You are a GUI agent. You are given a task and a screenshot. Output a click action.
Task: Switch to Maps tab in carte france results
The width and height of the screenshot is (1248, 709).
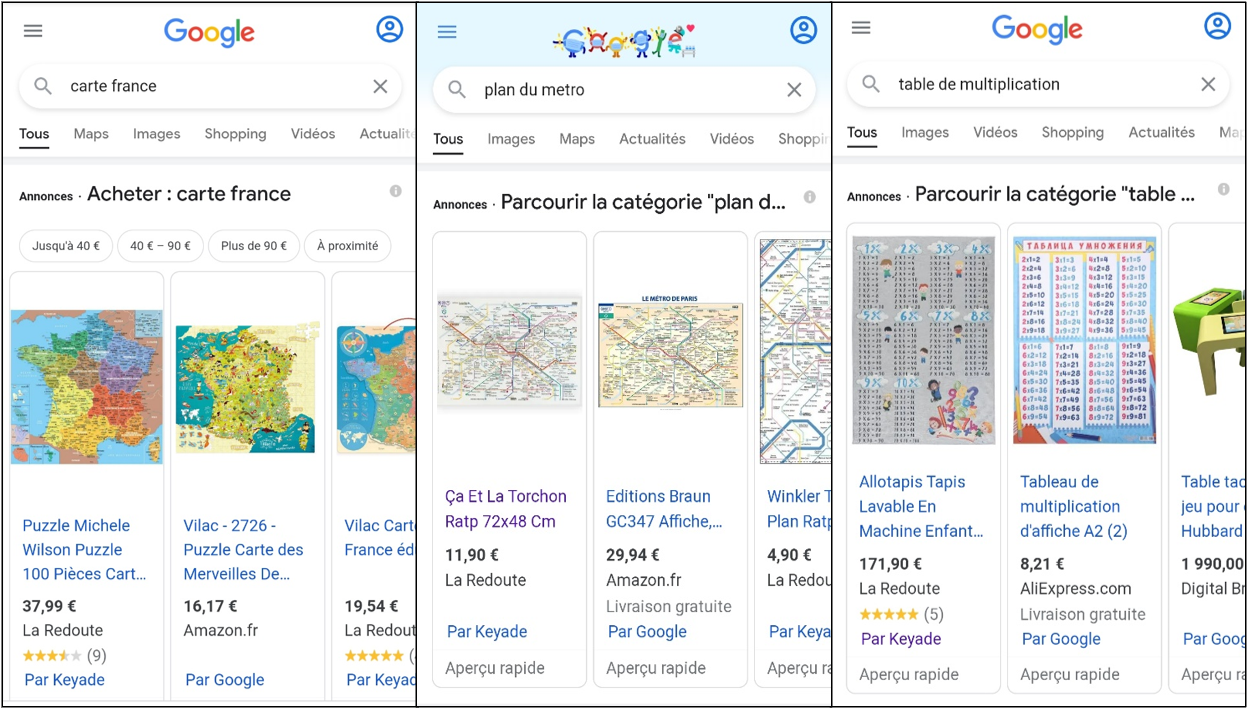pyautogui.click(x=91, y=134)
